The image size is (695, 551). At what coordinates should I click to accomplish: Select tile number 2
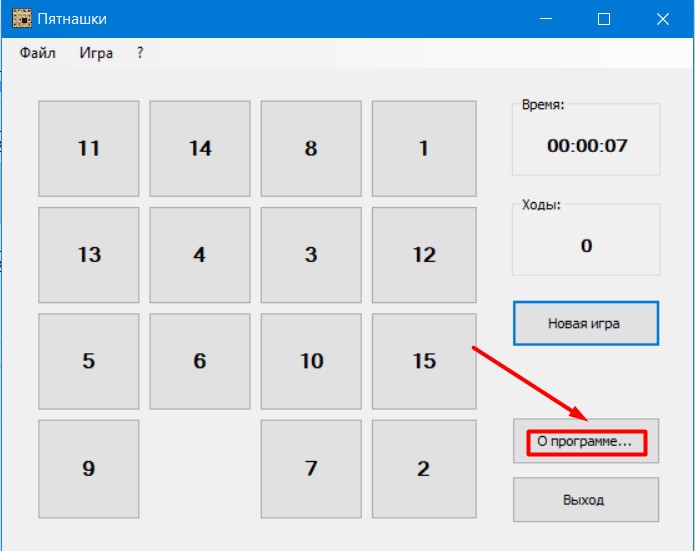pos(423,468)
